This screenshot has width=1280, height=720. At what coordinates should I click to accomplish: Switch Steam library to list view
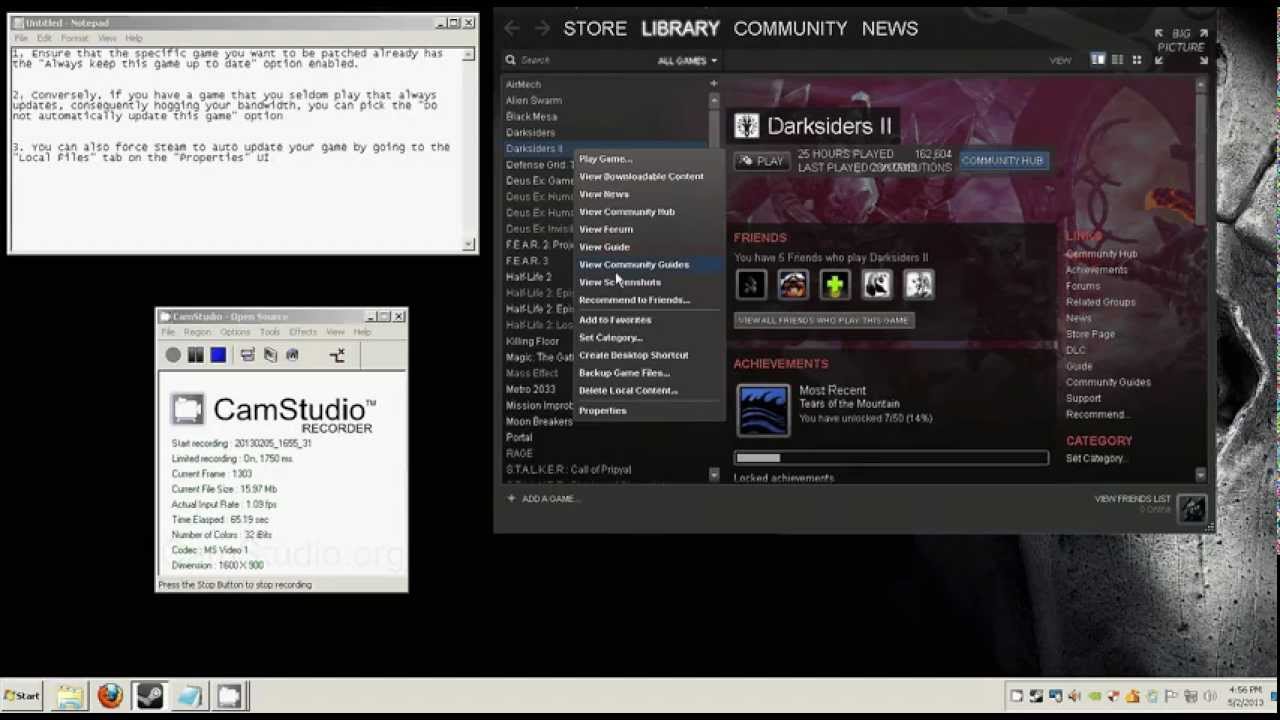tap(1118, 60)
